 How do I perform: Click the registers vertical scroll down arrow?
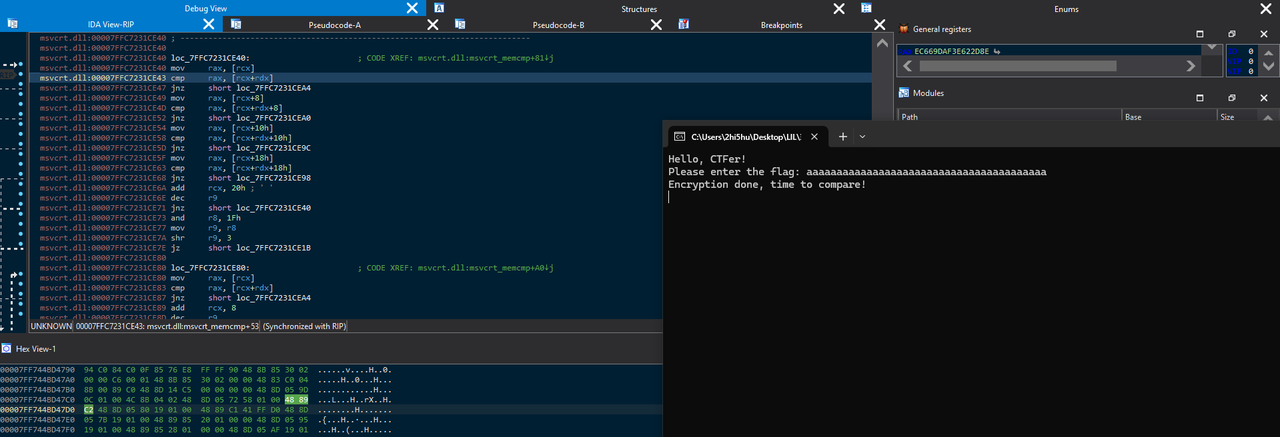[x=1212, y=48]
